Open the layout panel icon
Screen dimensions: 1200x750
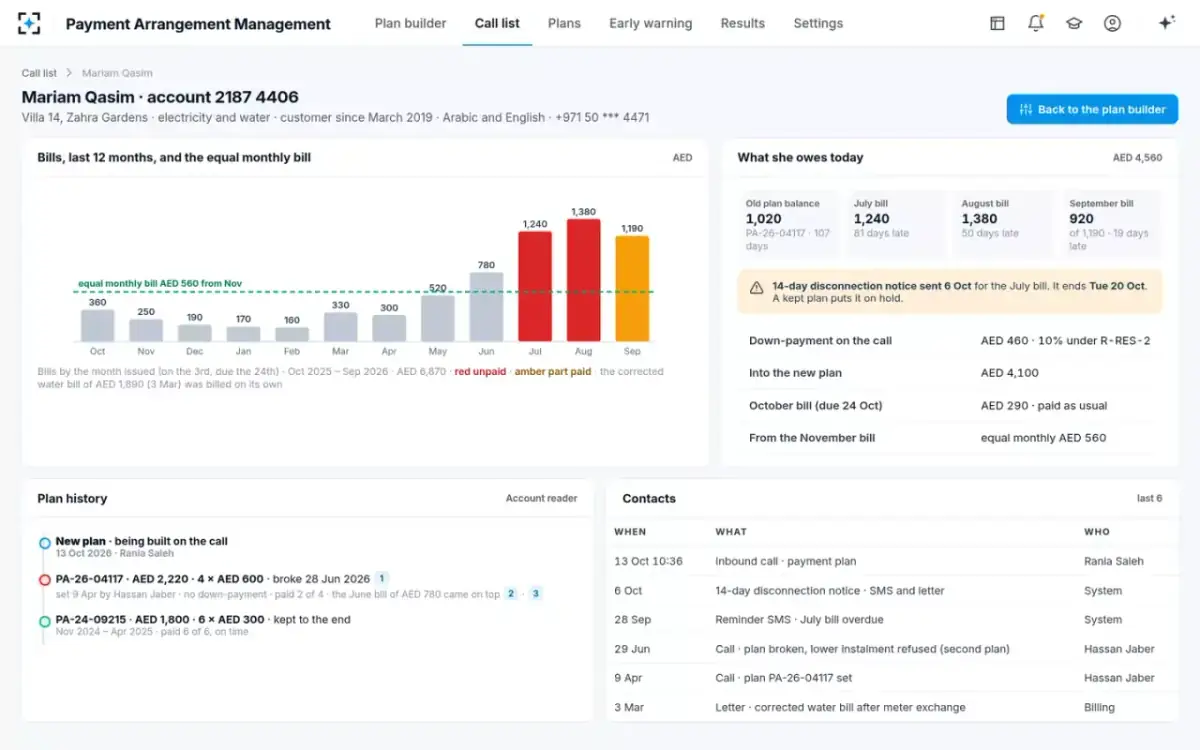coord(997,23)
